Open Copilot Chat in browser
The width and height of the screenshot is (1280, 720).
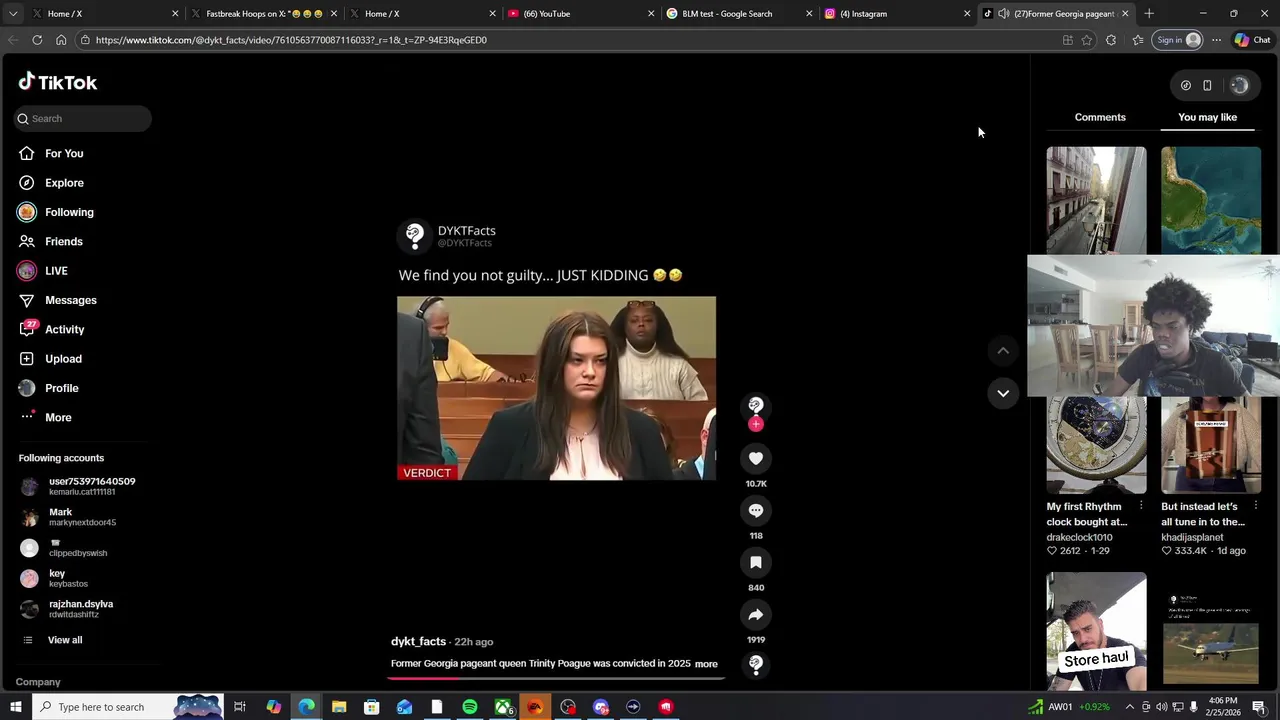click(x=1252, y=40)
